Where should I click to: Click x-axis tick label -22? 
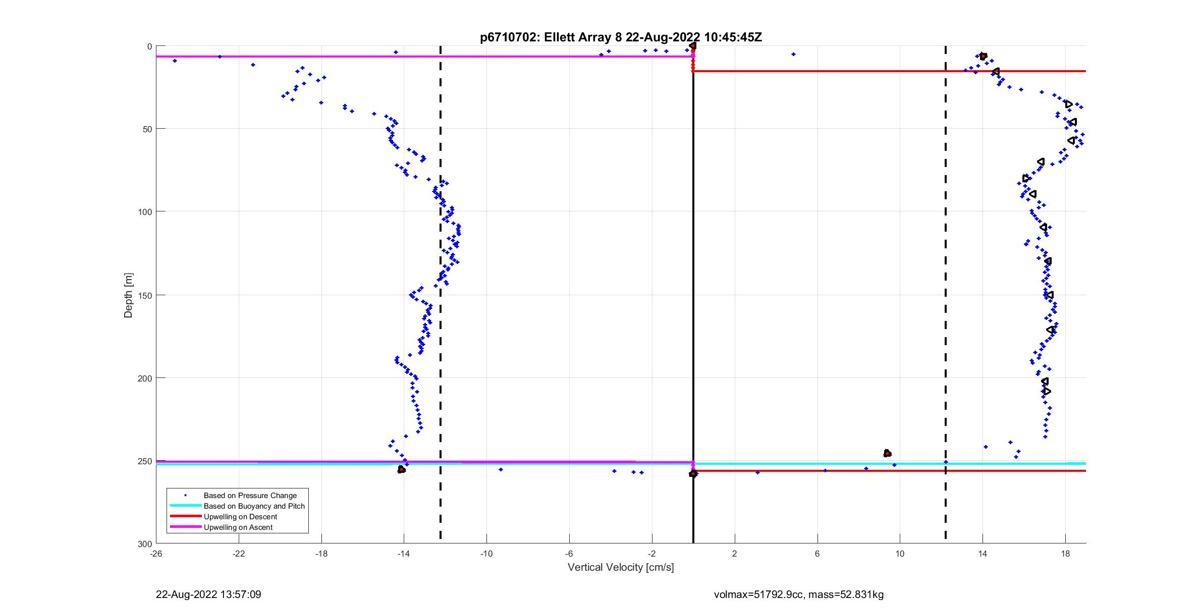point(239,554)
